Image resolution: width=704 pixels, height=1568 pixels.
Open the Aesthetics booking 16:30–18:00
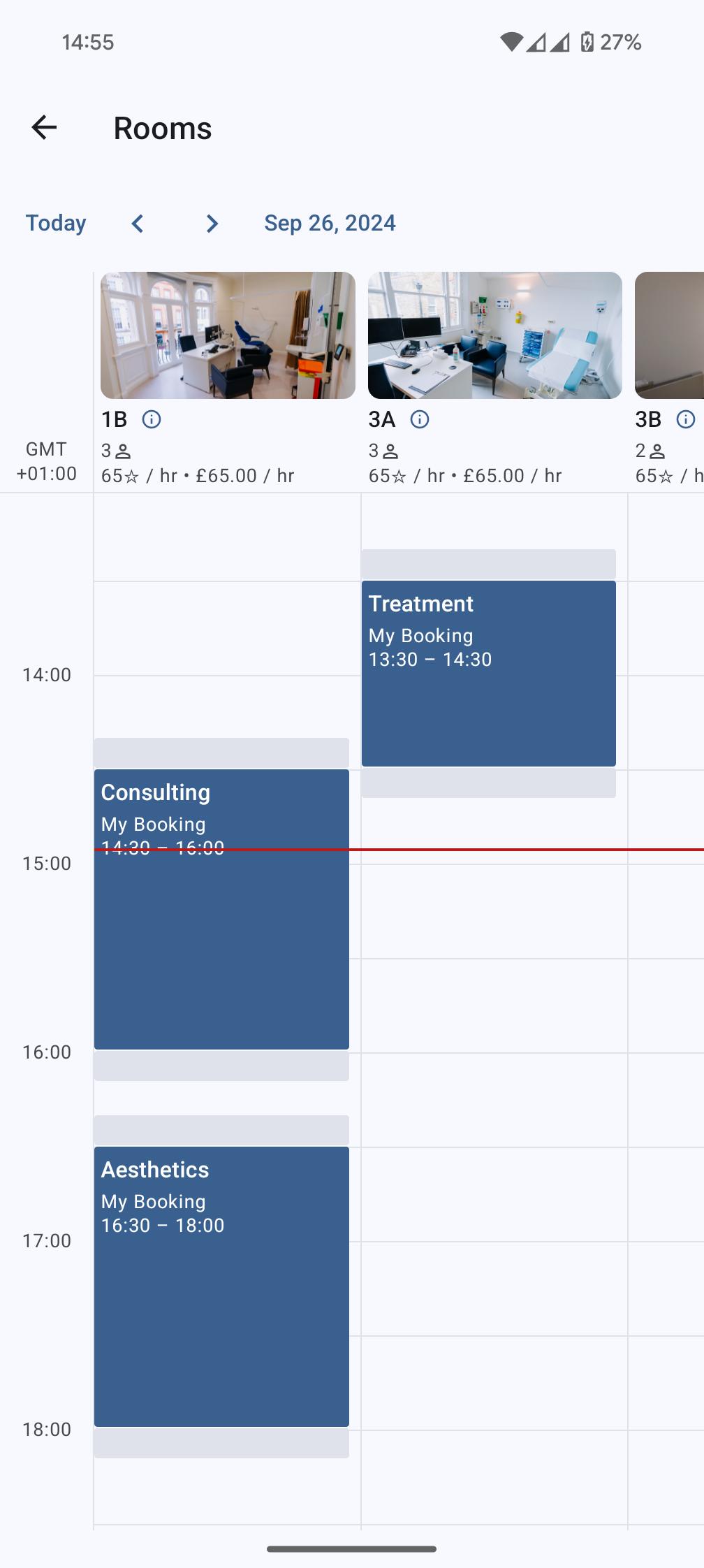click(221, 1286)
